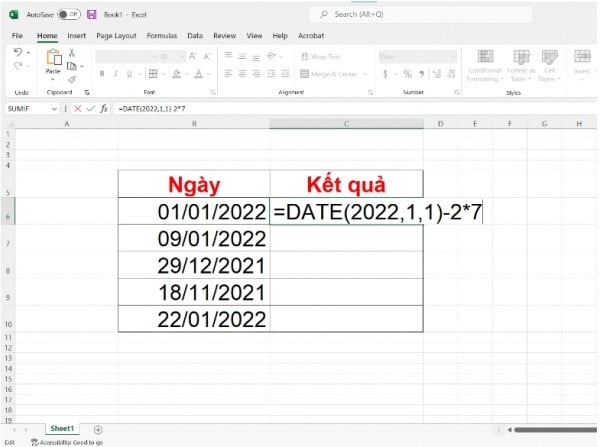Click the Increase Indent icon
The image size is (600, 447).
click(285, 73)
